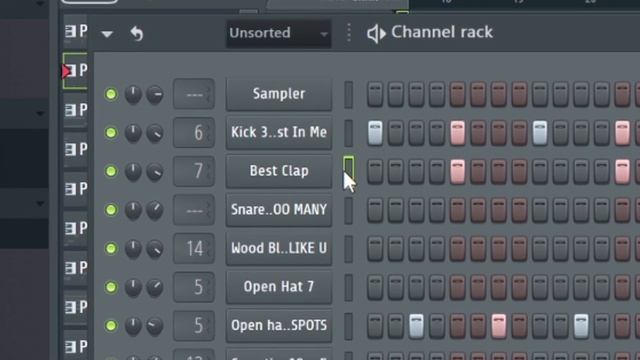Mute the Sampler channel

pos(111,94)
